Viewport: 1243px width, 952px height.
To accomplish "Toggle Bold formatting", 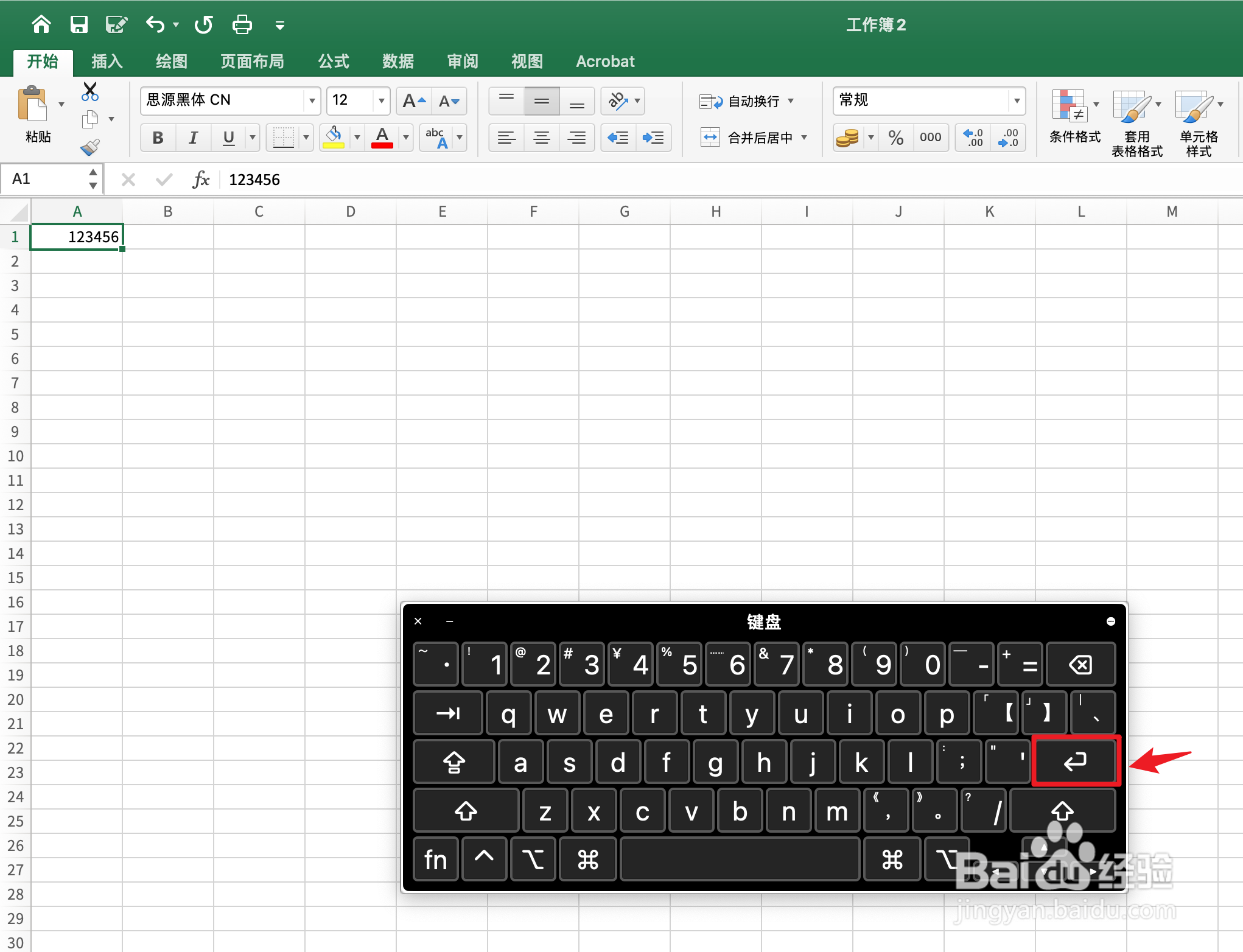I will tap(158, 138).
